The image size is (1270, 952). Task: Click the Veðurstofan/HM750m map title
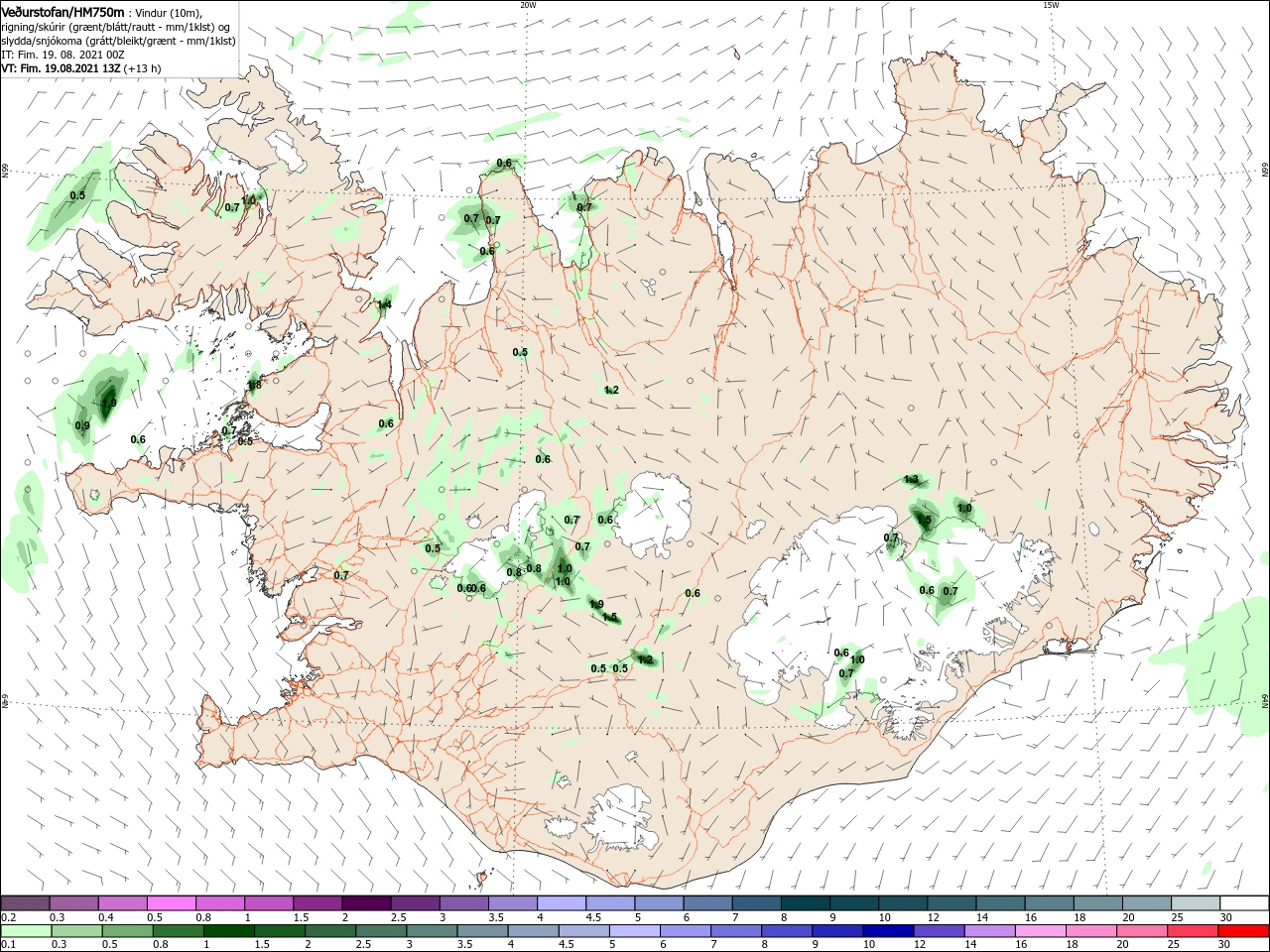(x=63, y=11)
